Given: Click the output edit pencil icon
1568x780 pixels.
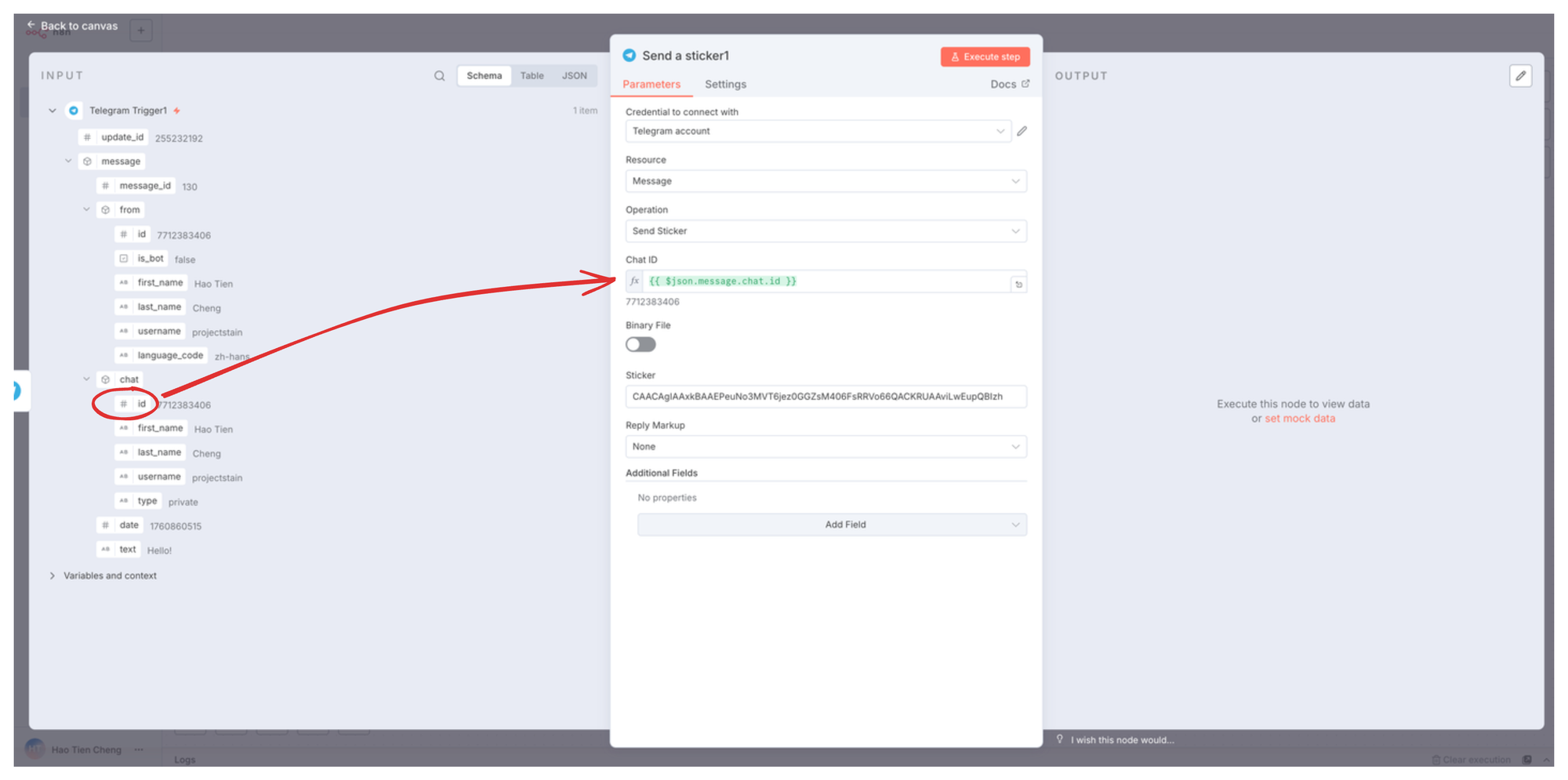Looking at the screenshot, I should pos(1520,76).
